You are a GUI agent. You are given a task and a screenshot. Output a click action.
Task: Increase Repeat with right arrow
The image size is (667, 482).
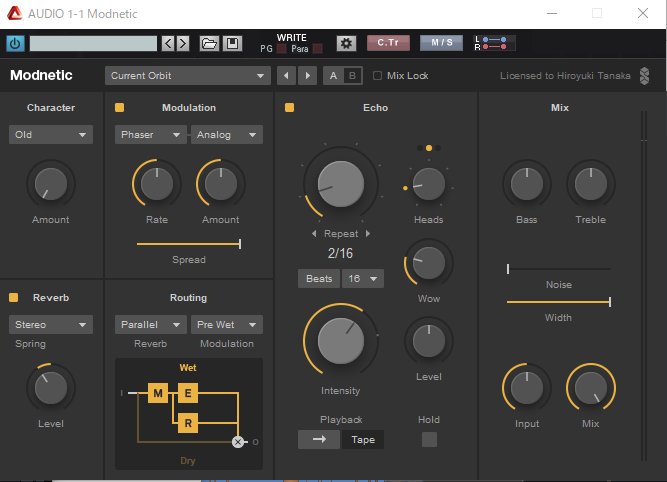[368, 234]
